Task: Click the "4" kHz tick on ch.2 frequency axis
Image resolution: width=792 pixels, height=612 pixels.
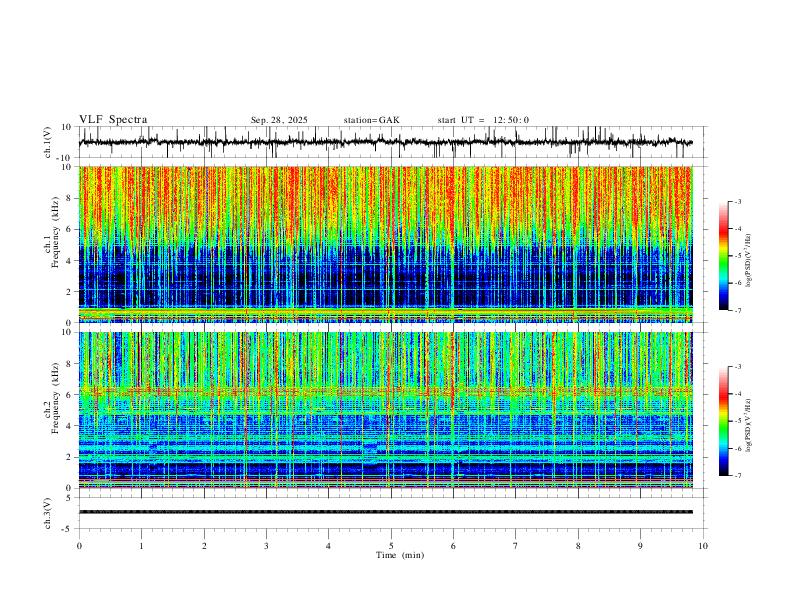Action: point(69,426)
